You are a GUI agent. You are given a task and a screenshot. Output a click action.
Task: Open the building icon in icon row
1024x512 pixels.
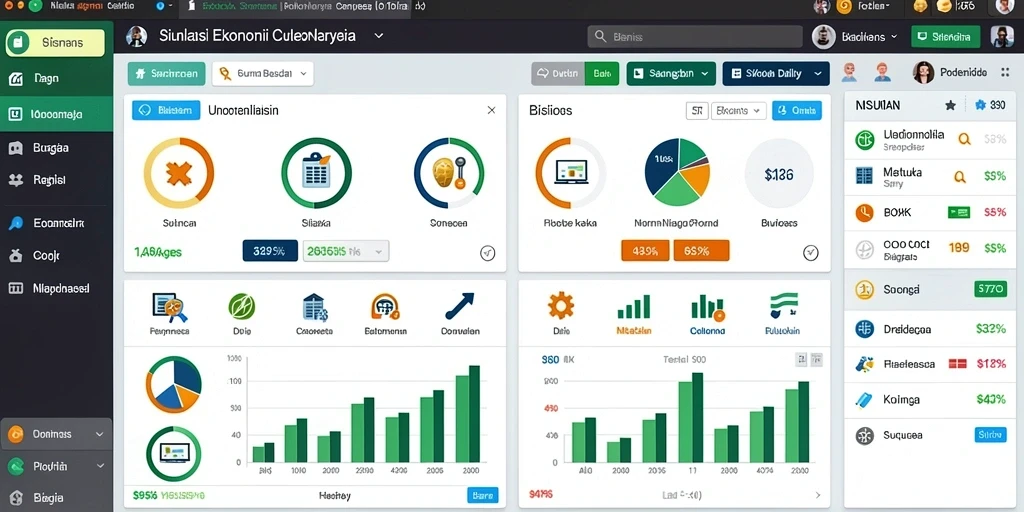point(315,307)
